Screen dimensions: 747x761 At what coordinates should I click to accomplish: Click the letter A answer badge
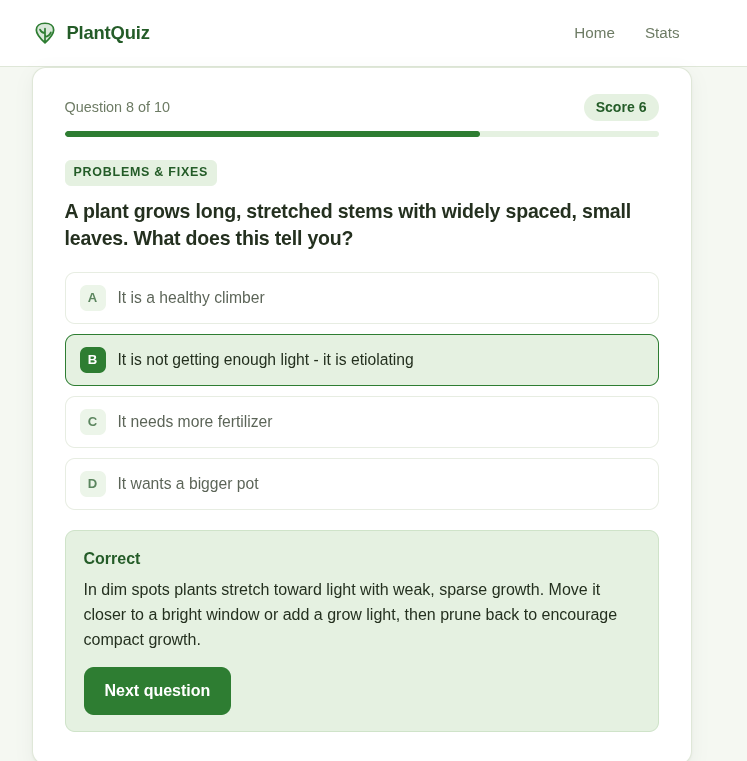point(93,298)
